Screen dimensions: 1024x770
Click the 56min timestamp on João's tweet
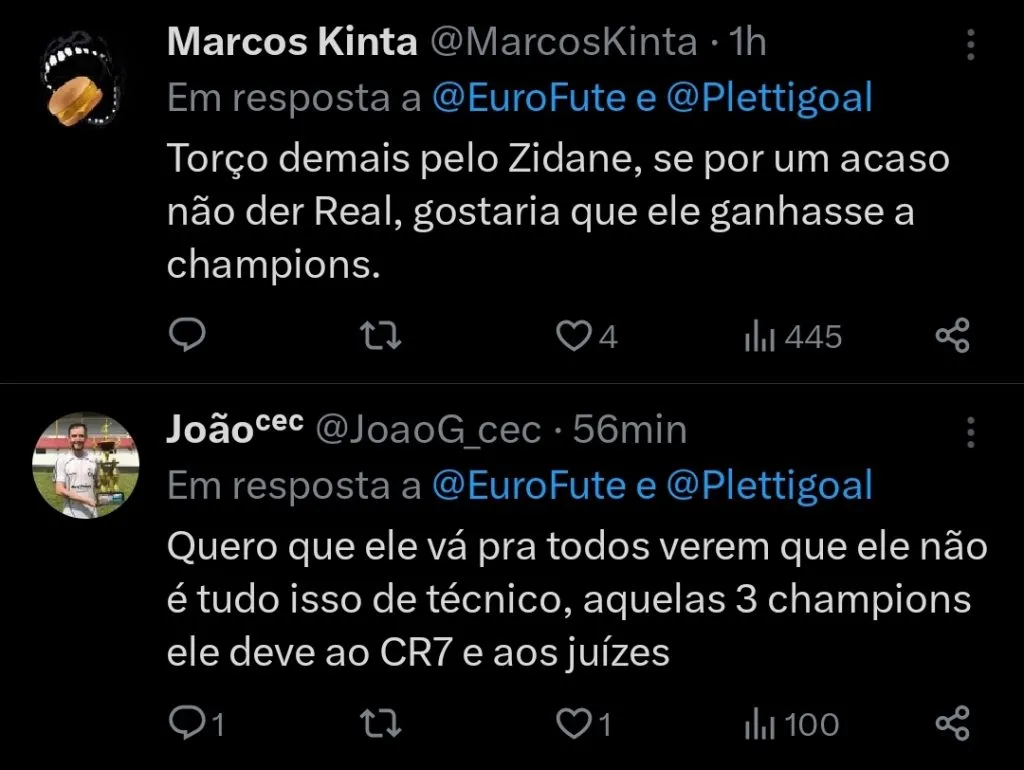click(x=628, y=429)
